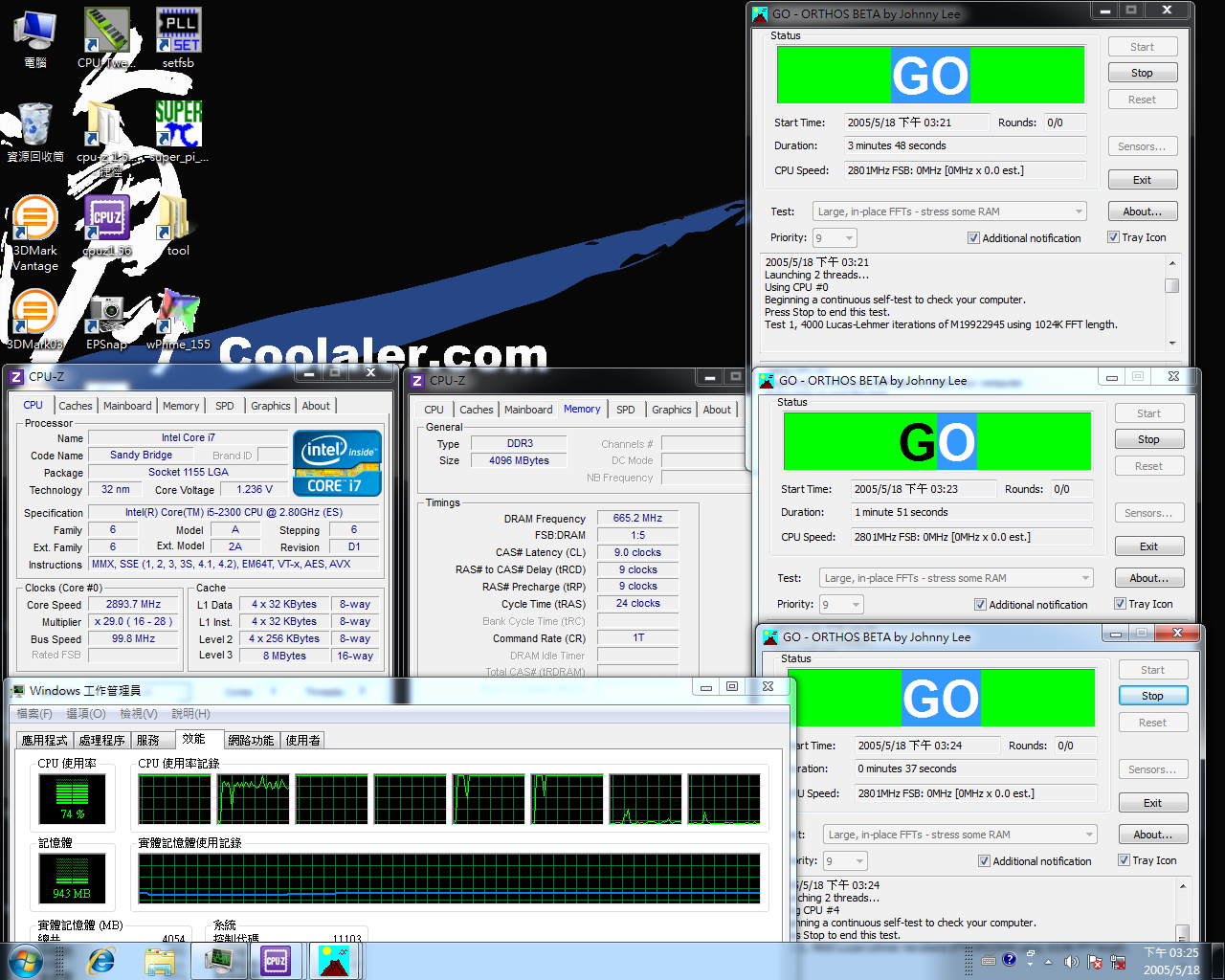This screenshot has height=980, width=1225.
Task: Open Windows Explorer folder on taskbar
Action: click(x=160, y=961)
